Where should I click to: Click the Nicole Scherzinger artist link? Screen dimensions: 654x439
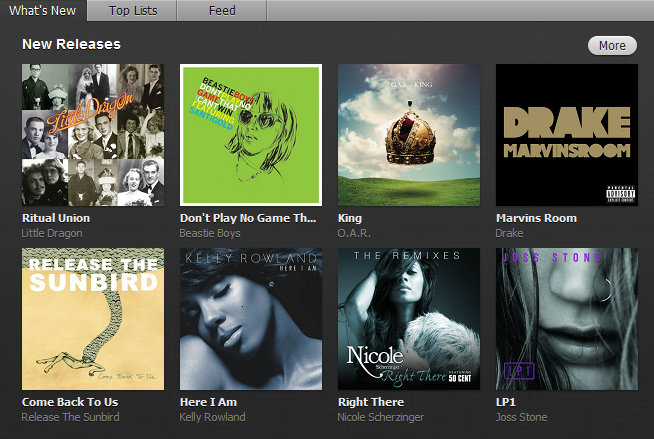[380, 417]
